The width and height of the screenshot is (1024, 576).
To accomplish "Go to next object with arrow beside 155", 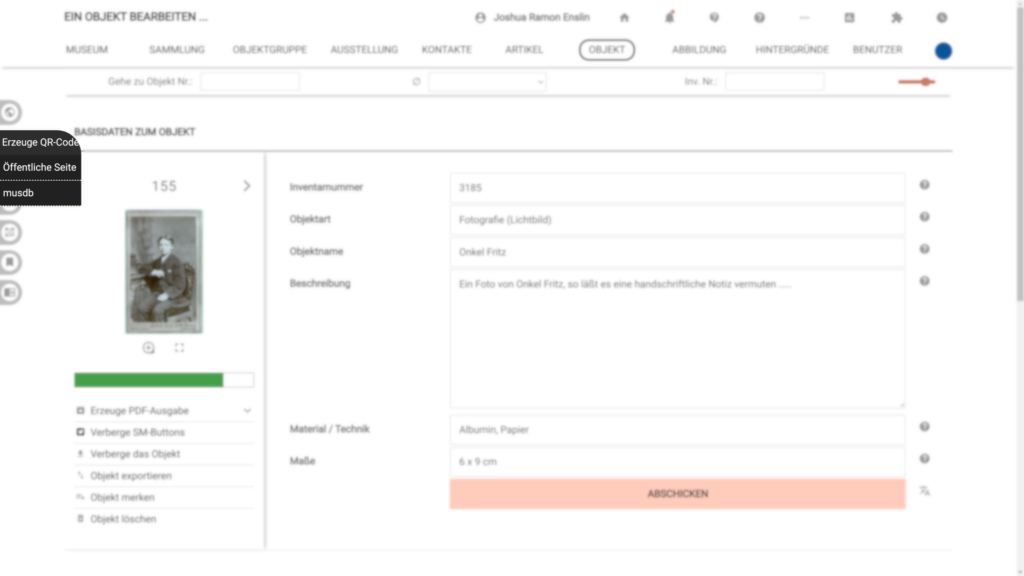I will click(247, 186).
